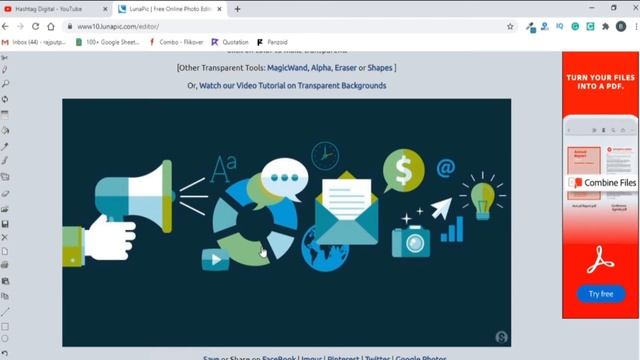Share image to FaceBook link
Screen dimensions: 640x360
pos(279,358)
